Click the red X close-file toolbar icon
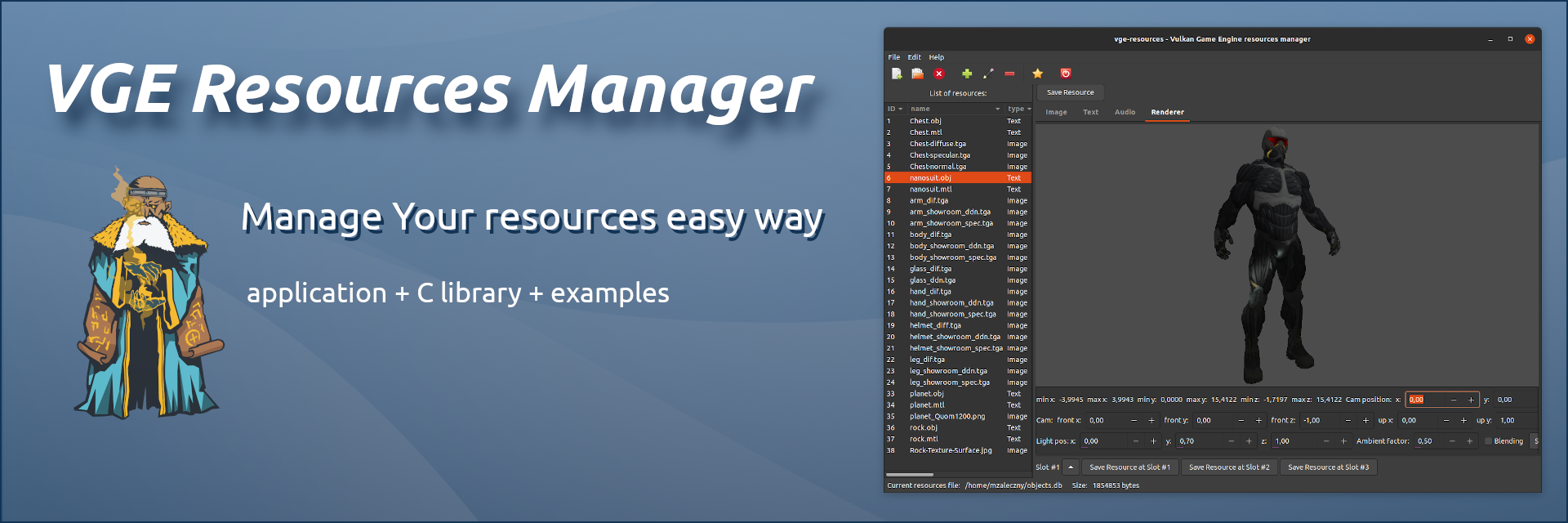The height and width of the screenshot is (523, 1568). pos(939,74)
